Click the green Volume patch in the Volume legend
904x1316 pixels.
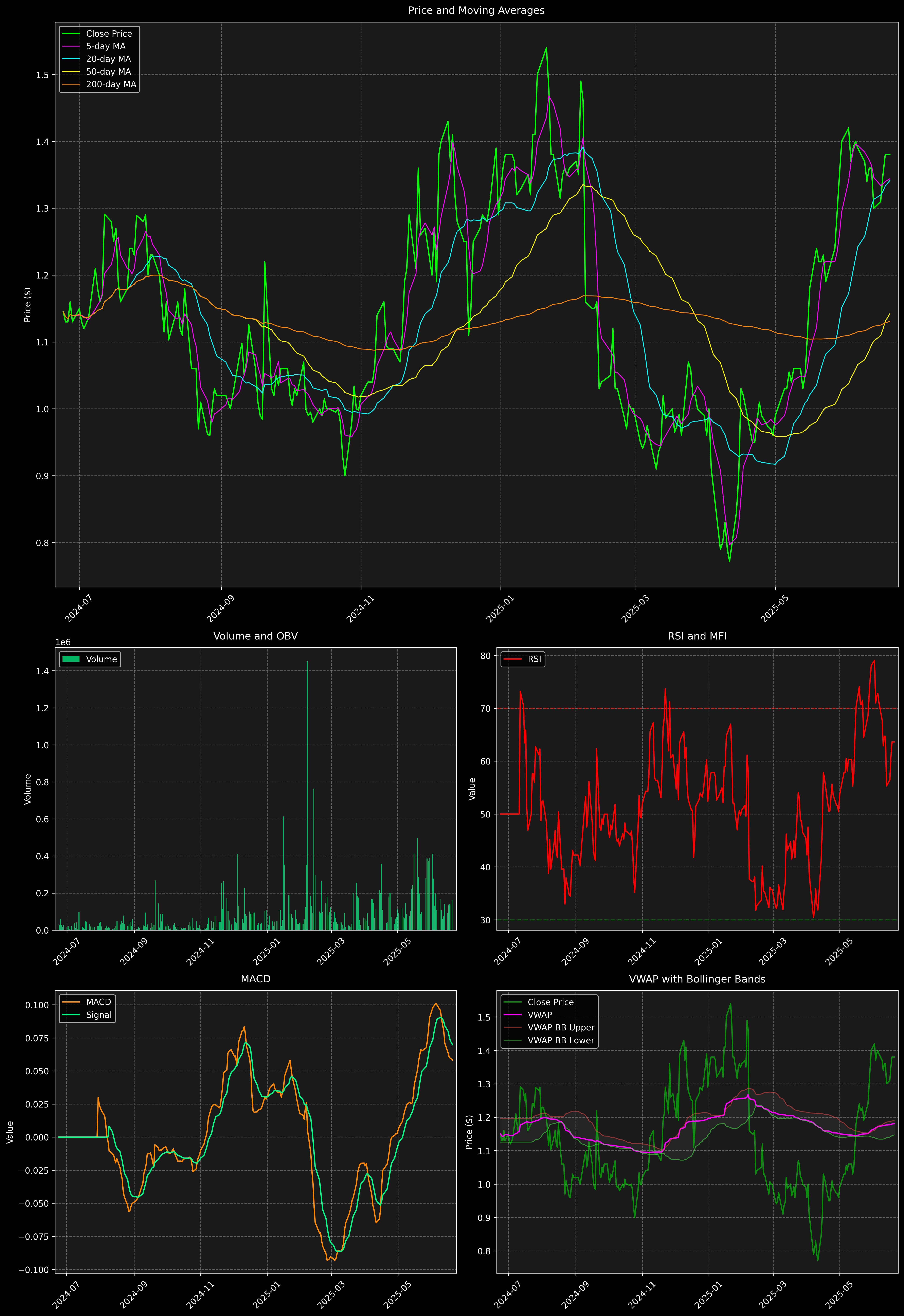[71, 659]
